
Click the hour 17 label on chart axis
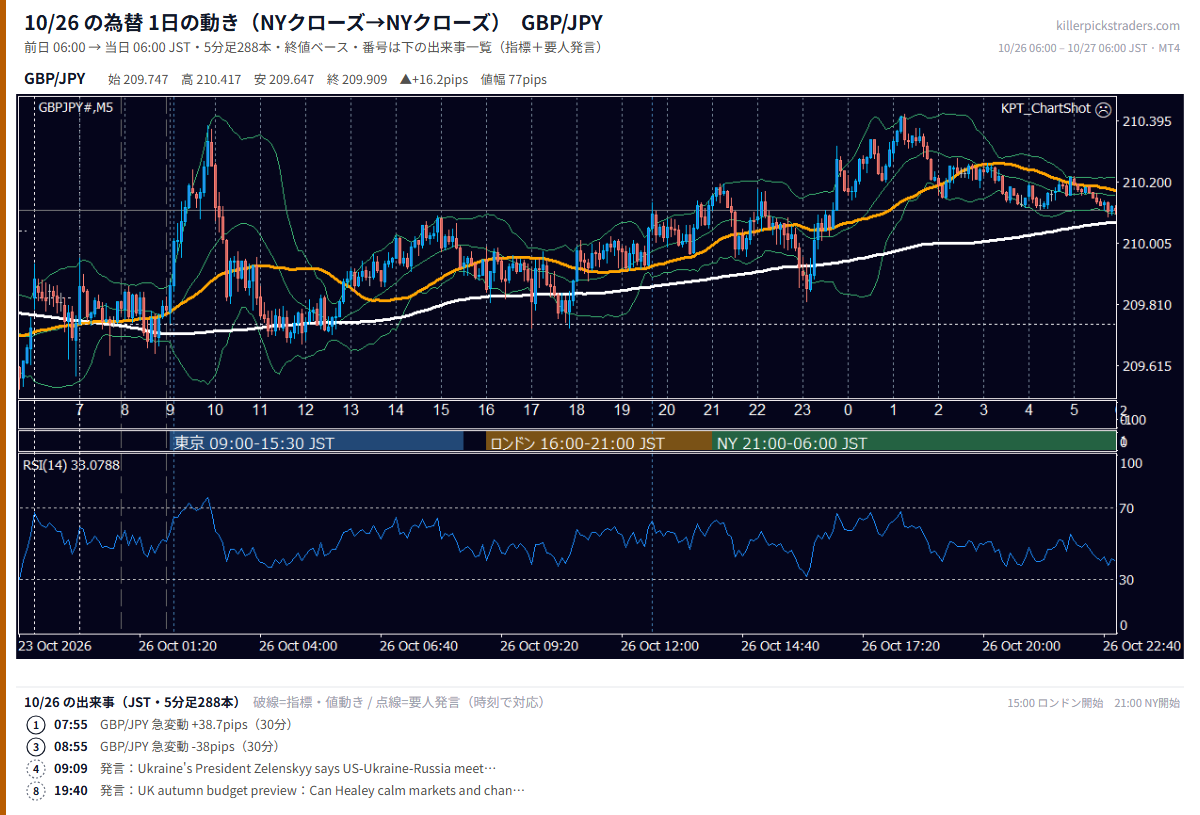pos(531,410)
